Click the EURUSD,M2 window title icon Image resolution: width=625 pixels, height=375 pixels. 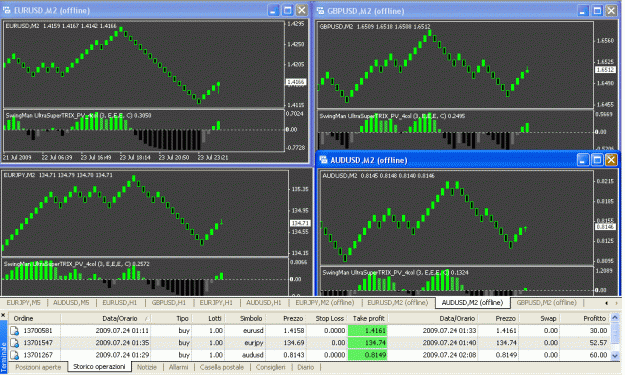coord(7,10)
